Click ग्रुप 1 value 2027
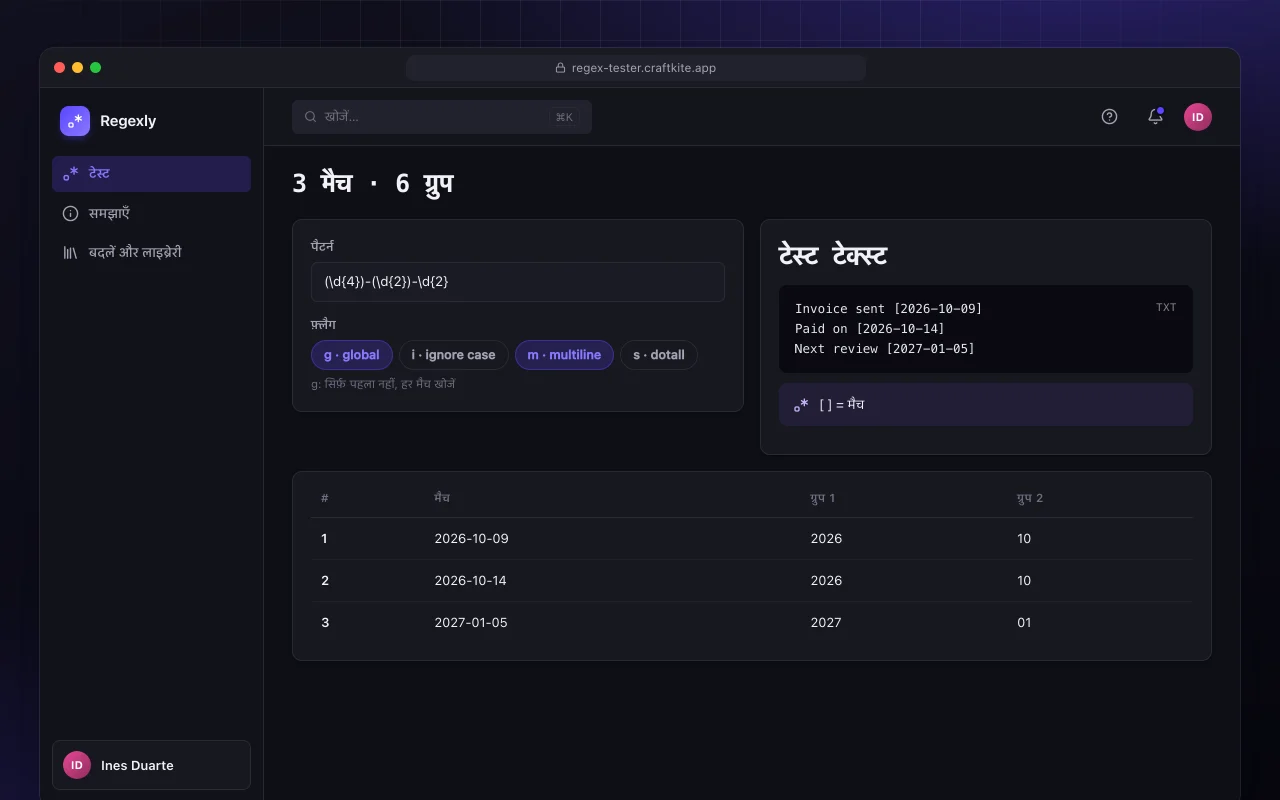1280x800 pixels. point(826,623)
